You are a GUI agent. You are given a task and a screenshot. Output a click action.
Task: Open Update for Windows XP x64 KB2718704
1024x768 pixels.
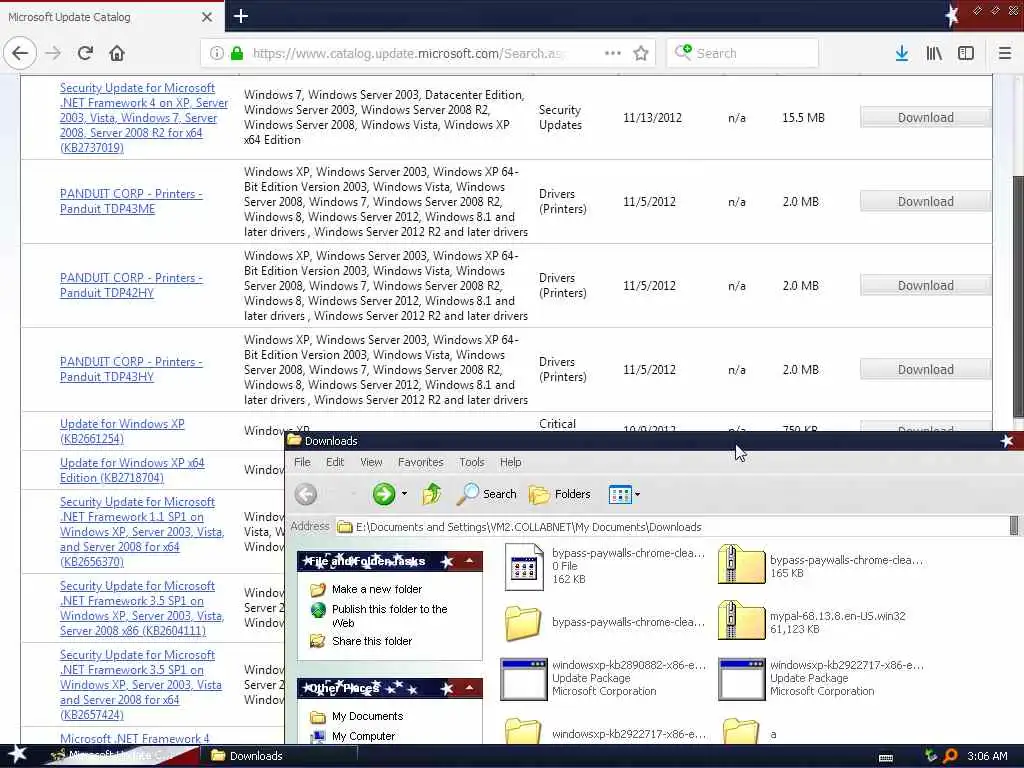[x=132, y=470]
